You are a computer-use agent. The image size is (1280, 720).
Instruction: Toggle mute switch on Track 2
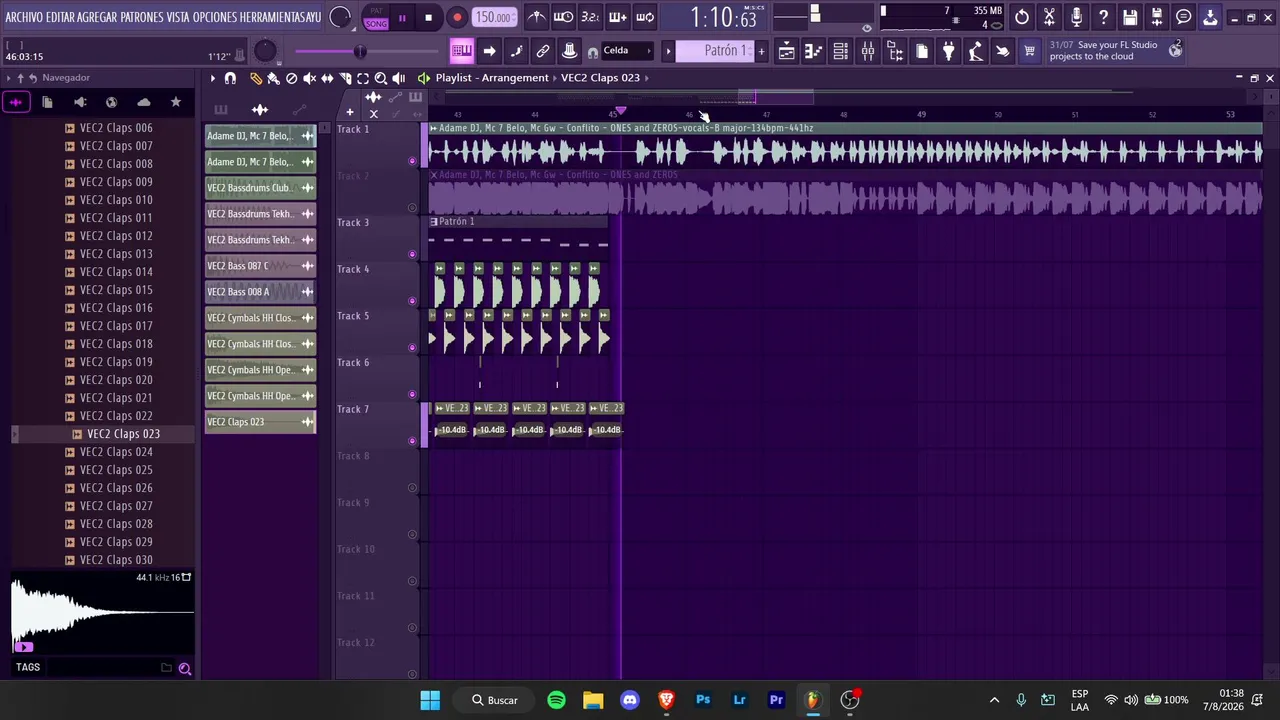click(x=412, y=208)
